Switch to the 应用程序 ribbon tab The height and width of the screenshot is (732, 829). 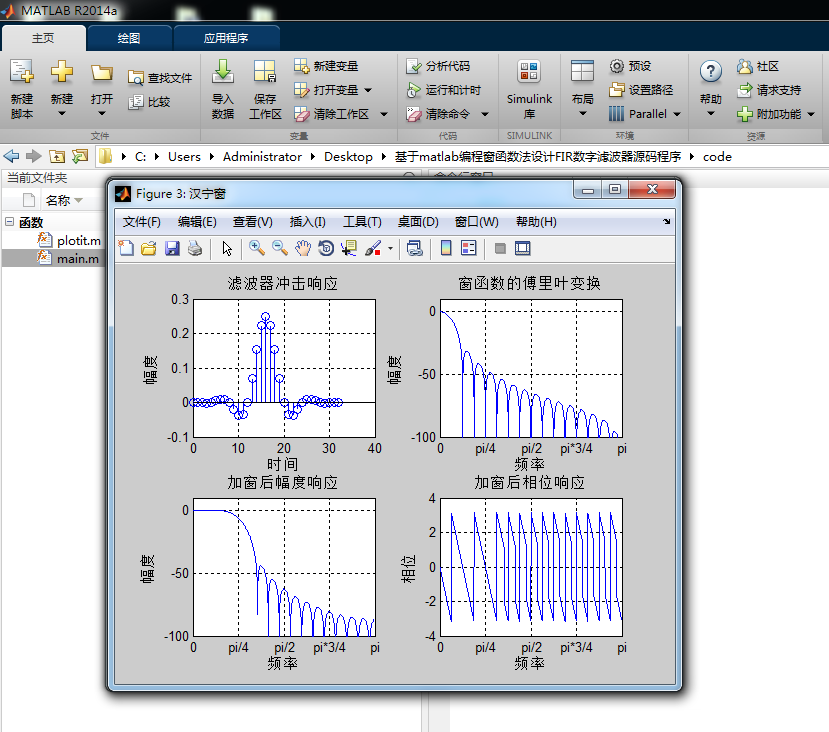[x=226, y=38]
